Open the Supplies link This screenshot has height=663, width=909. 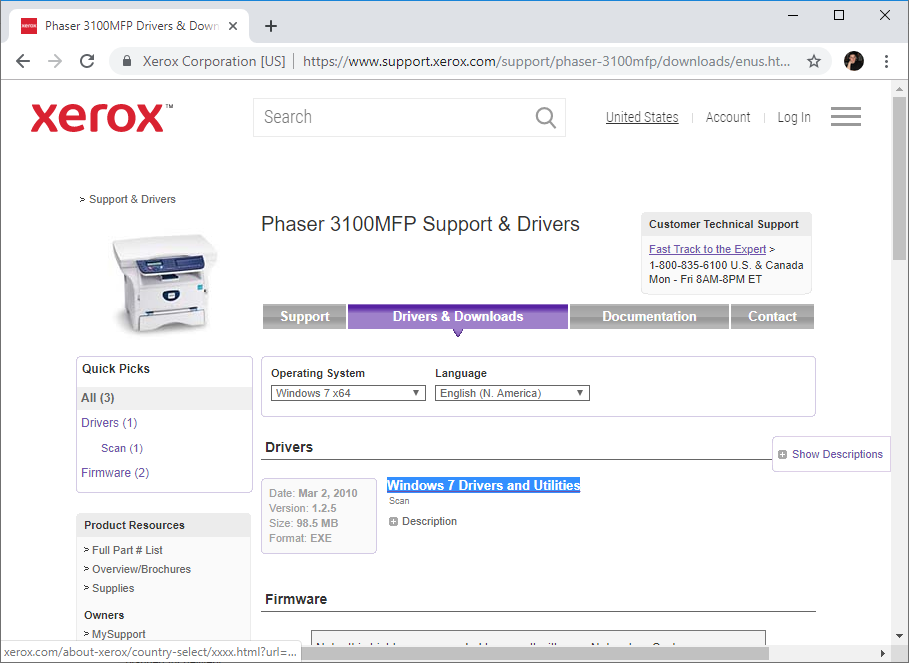click(113, 588)
